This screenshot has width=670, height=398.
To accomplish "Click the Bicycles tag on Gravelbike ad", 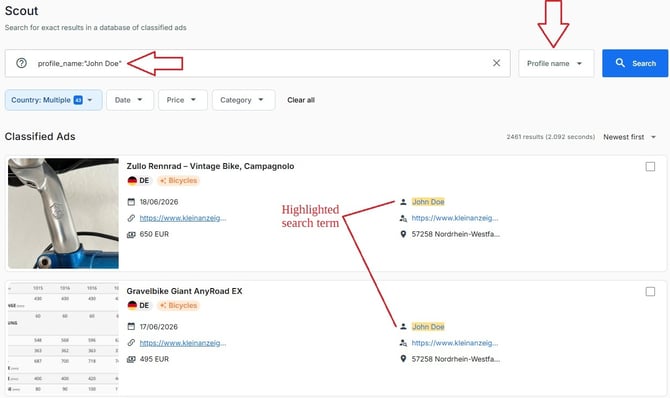I will [x=179, y=305].
